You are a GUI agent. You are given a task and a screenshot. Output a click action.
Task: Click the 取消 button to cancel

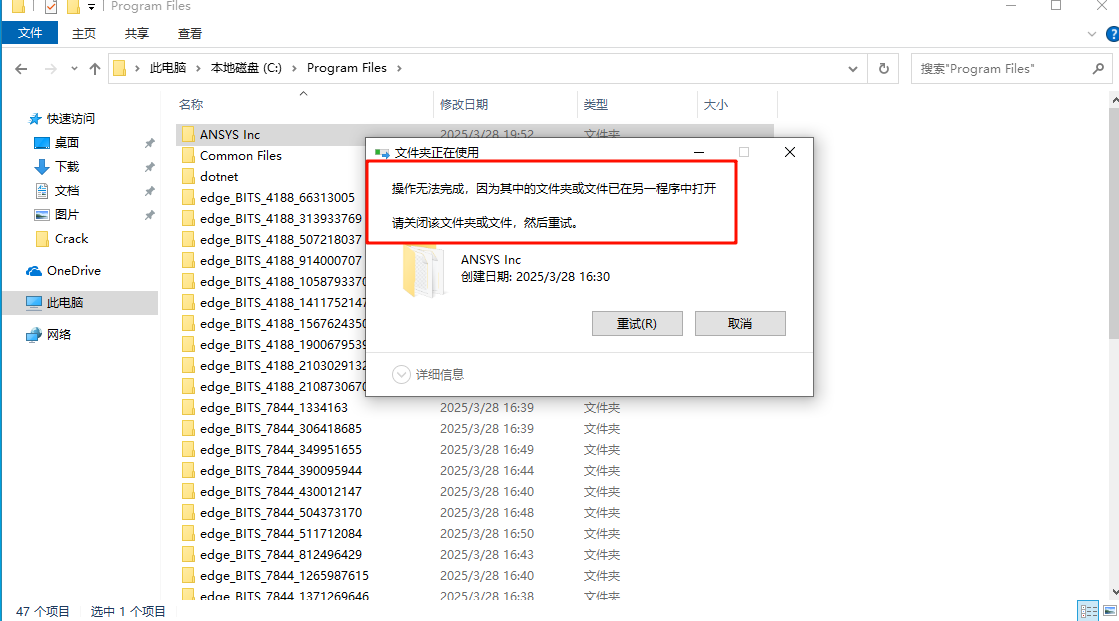(740, 323)
